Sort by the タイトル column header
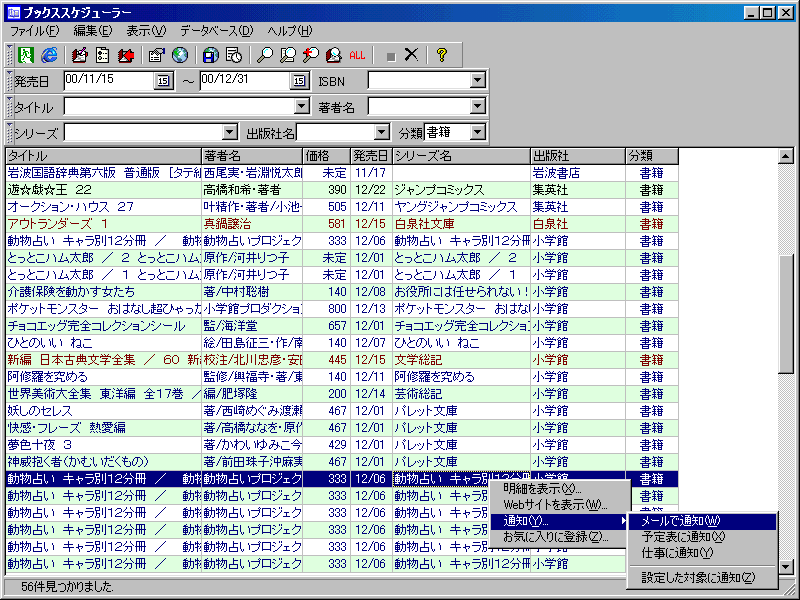The height and width of the screenshot is (600, 800). coord(104,156)
